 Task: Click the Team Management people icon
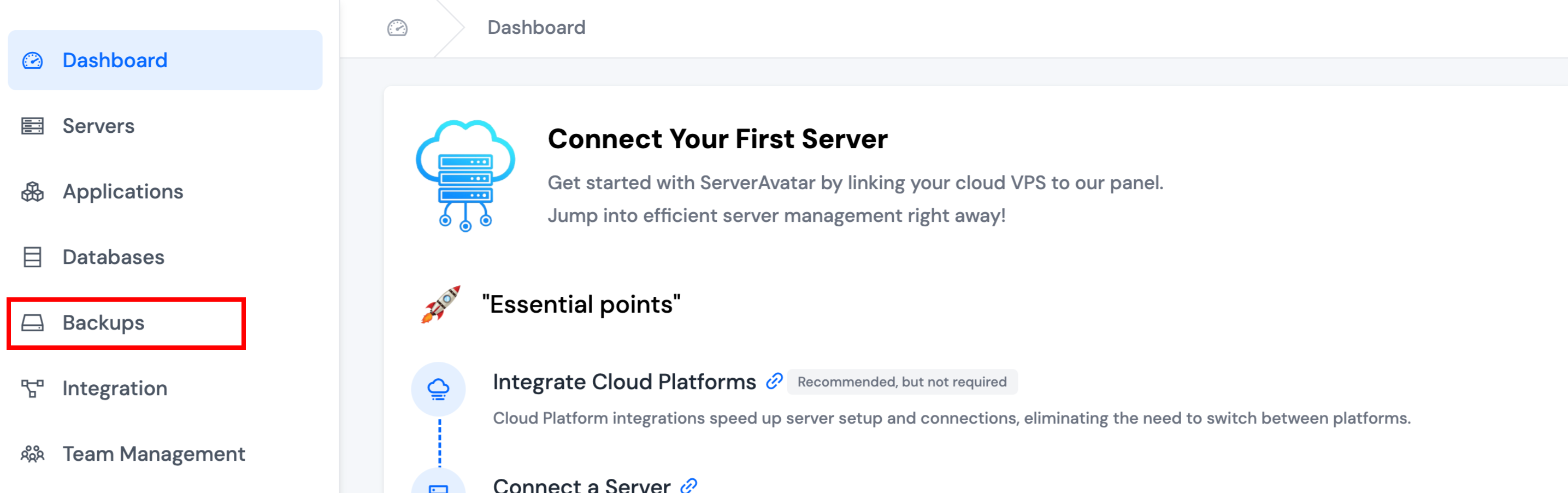[x=32, y=454]
